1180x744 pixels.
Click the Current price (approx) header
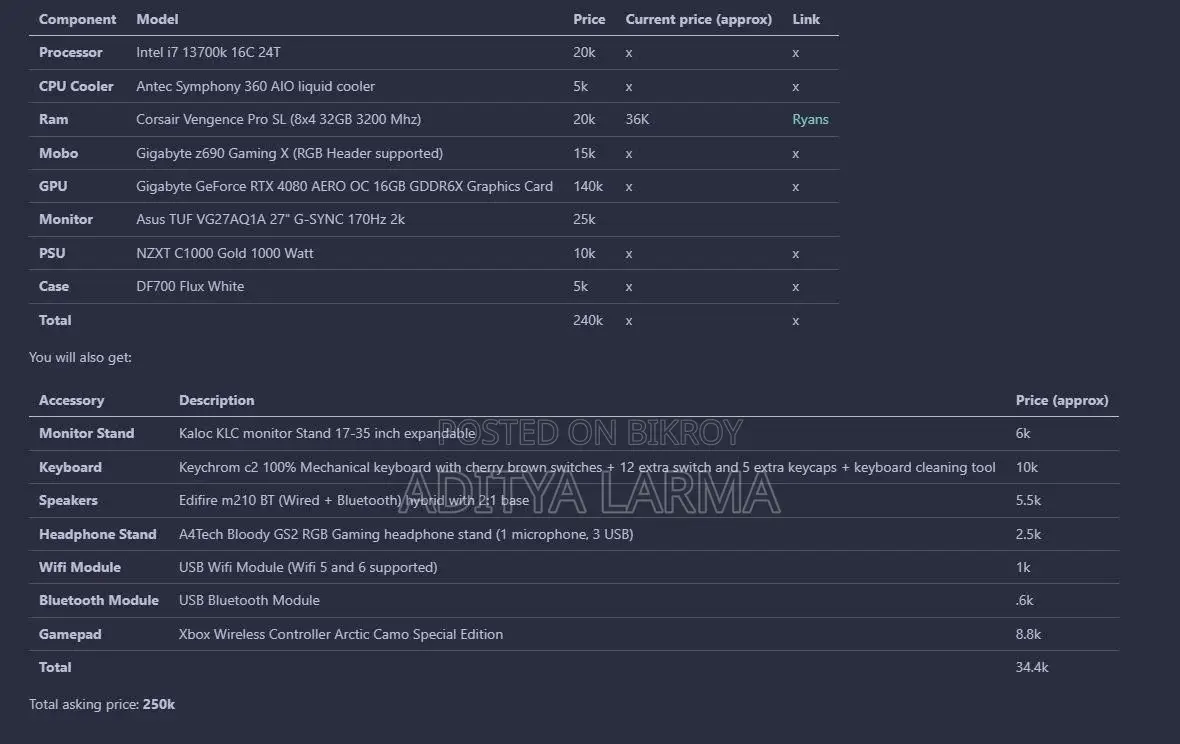(698, 20)
